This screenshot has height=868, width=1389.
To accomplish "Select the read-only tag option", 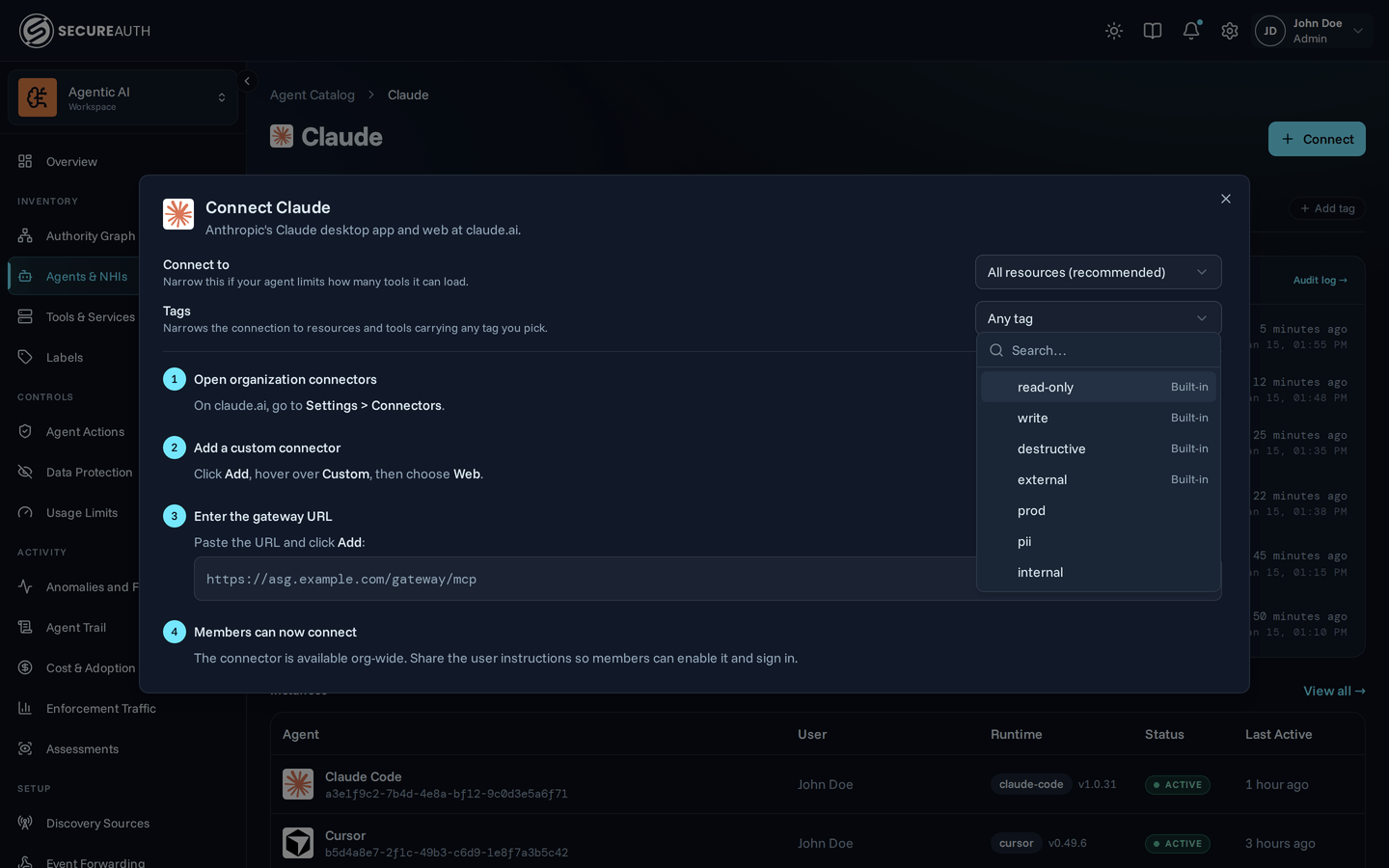I will (x=1098, y=387).
